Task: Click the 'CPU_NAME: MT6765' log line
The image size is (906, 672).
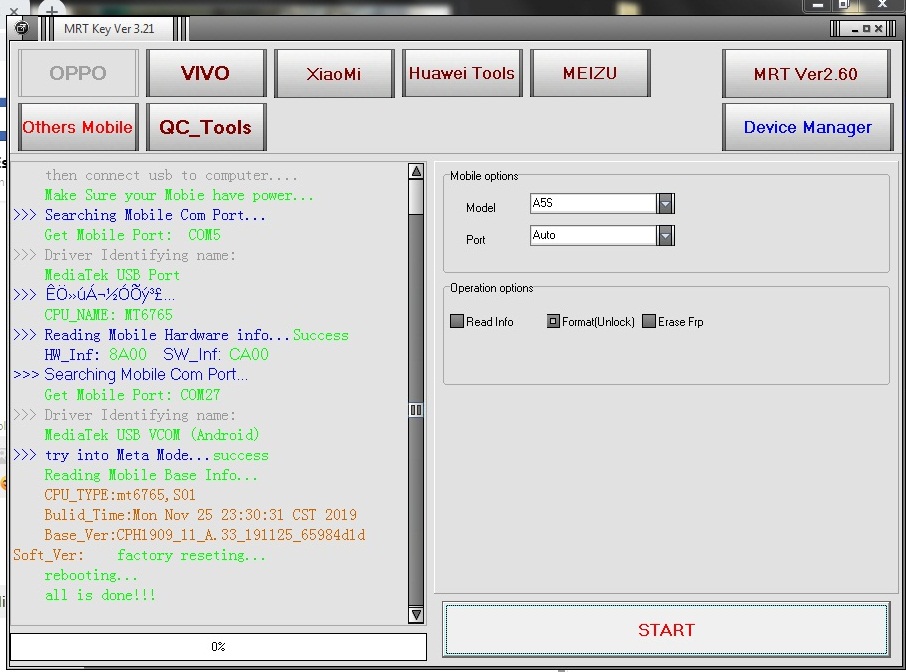Action: click(109, 315)
